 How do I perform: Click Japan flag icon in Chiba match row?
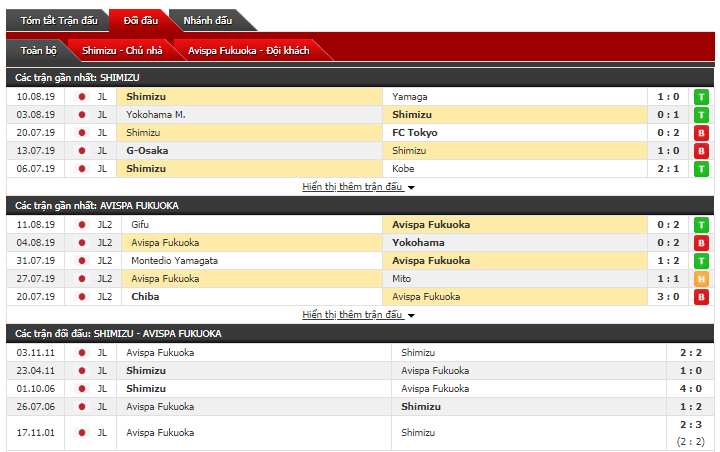[x=82, y=297]
